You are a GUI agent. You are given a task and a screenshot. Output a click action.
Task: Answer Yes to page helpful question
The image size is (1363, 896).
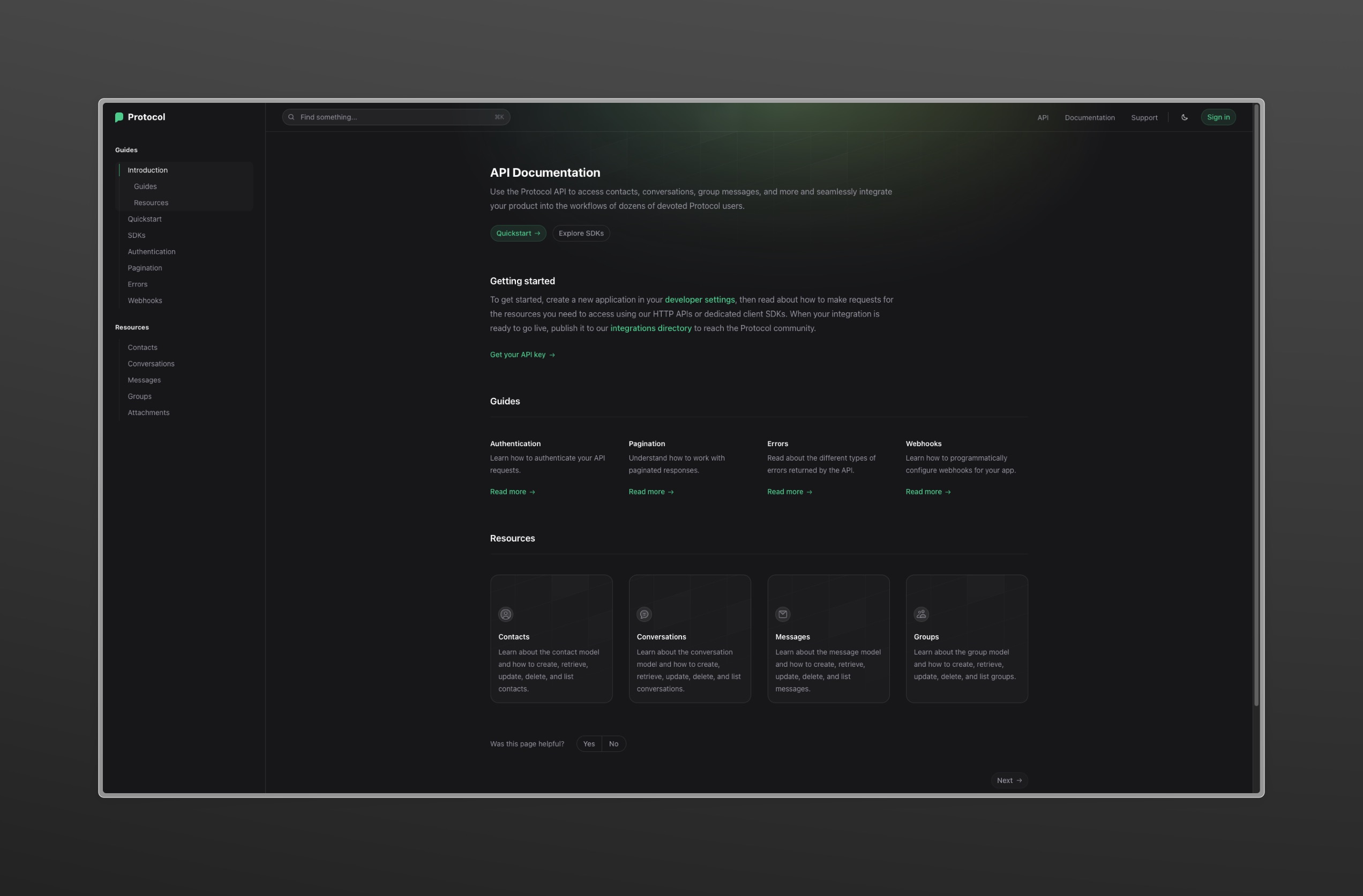589,744
